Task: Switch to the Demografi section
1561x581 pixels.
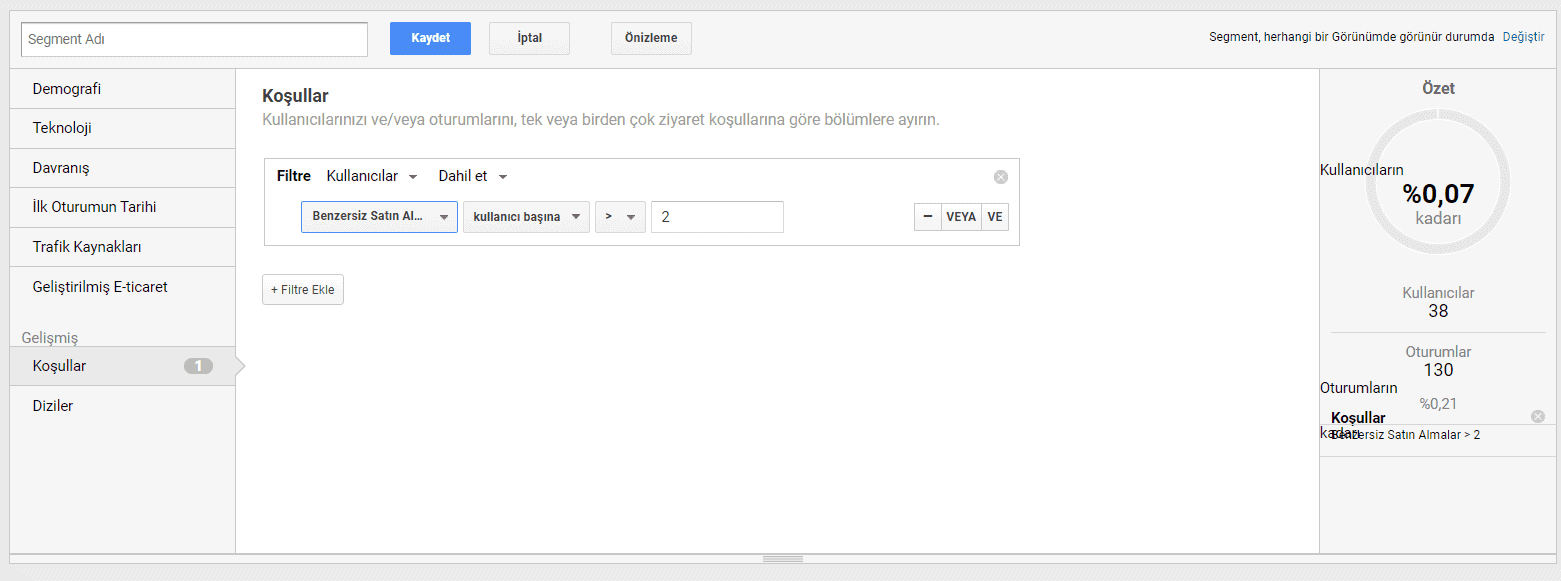Action: click(x=66, y=88)
